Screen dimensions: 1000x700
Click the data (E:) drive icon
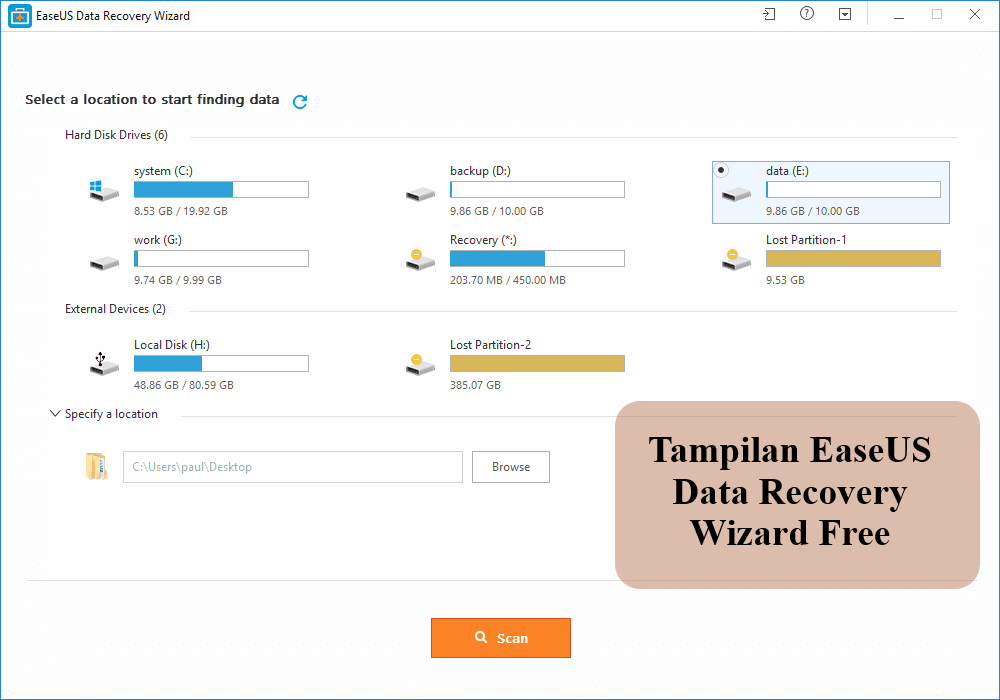737,194
